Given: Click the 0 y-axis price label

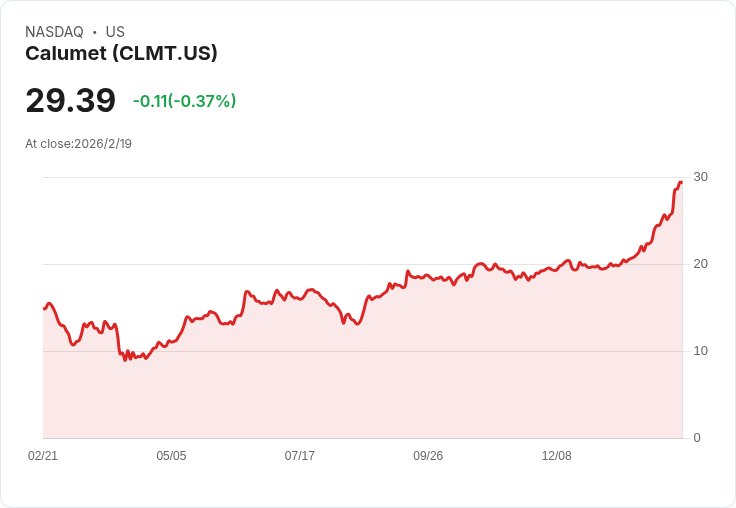Looking at the screenshot, I should click(x=697, y=438).
